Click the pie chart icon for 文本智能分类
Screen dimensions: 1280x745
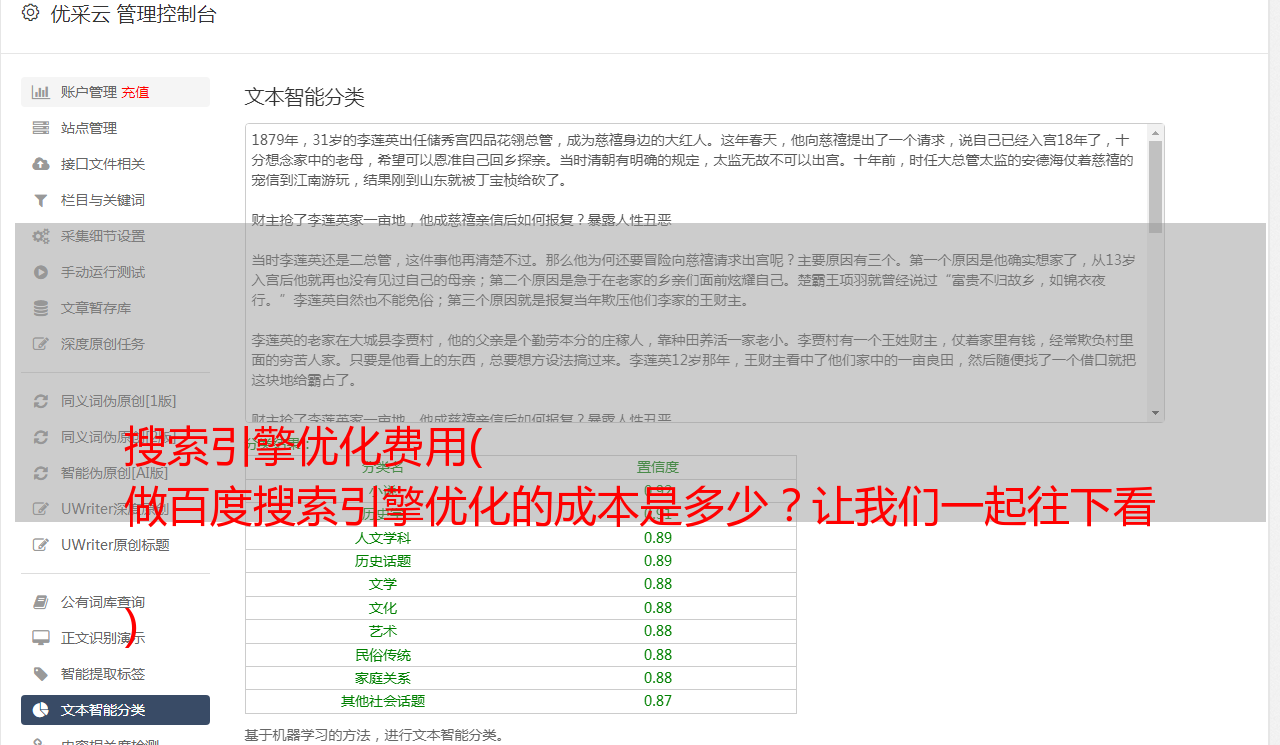(41, 710)
